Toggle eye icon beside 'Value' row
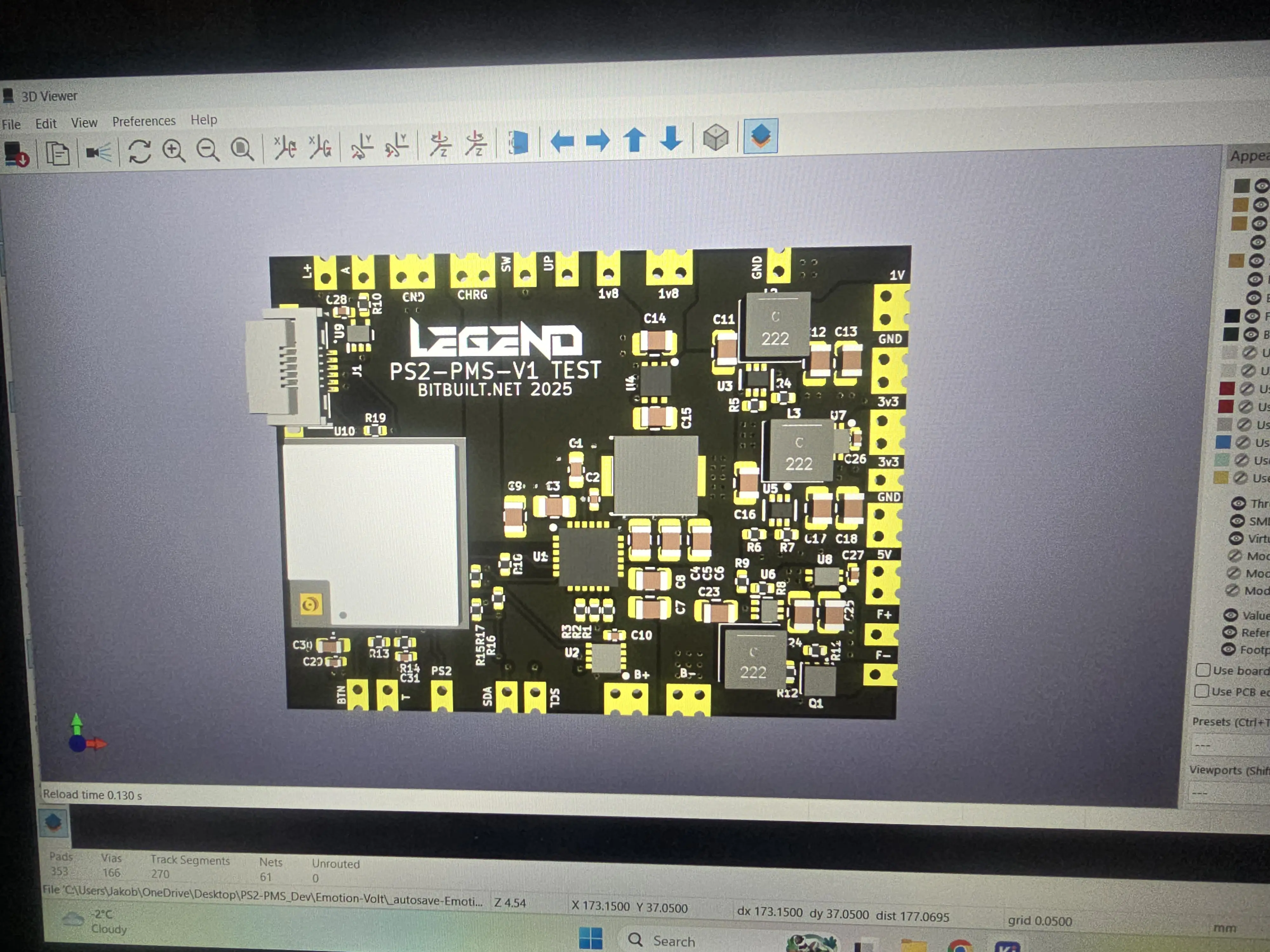The image size is (1270, 952). point(1230,615)
